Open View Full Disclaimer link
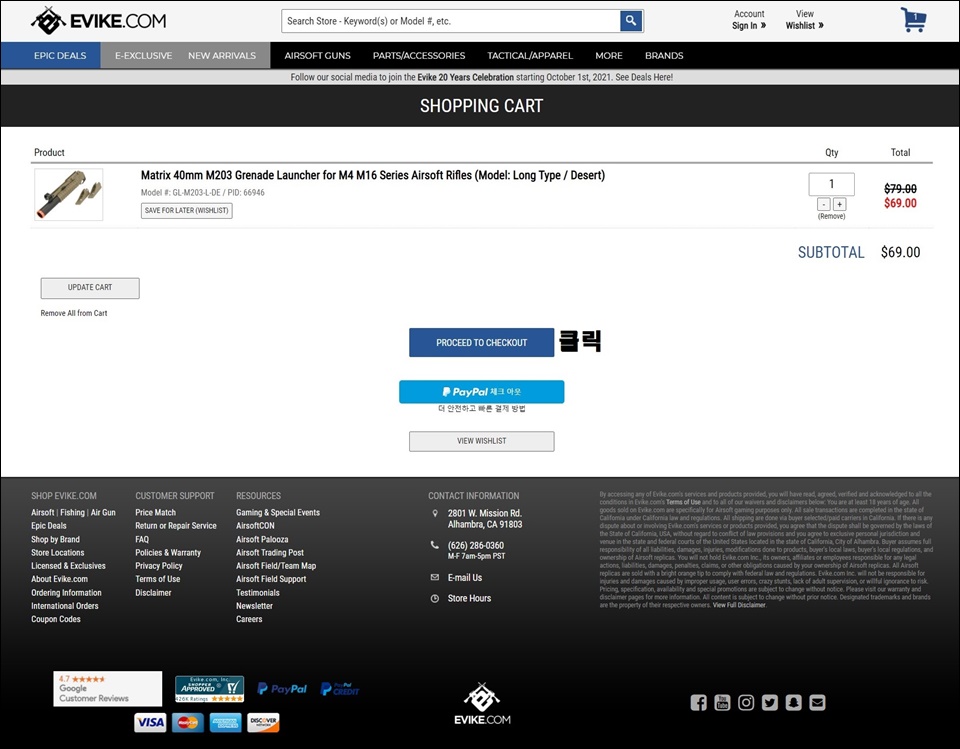The image size is (960, 749). [x=739, y=605]
